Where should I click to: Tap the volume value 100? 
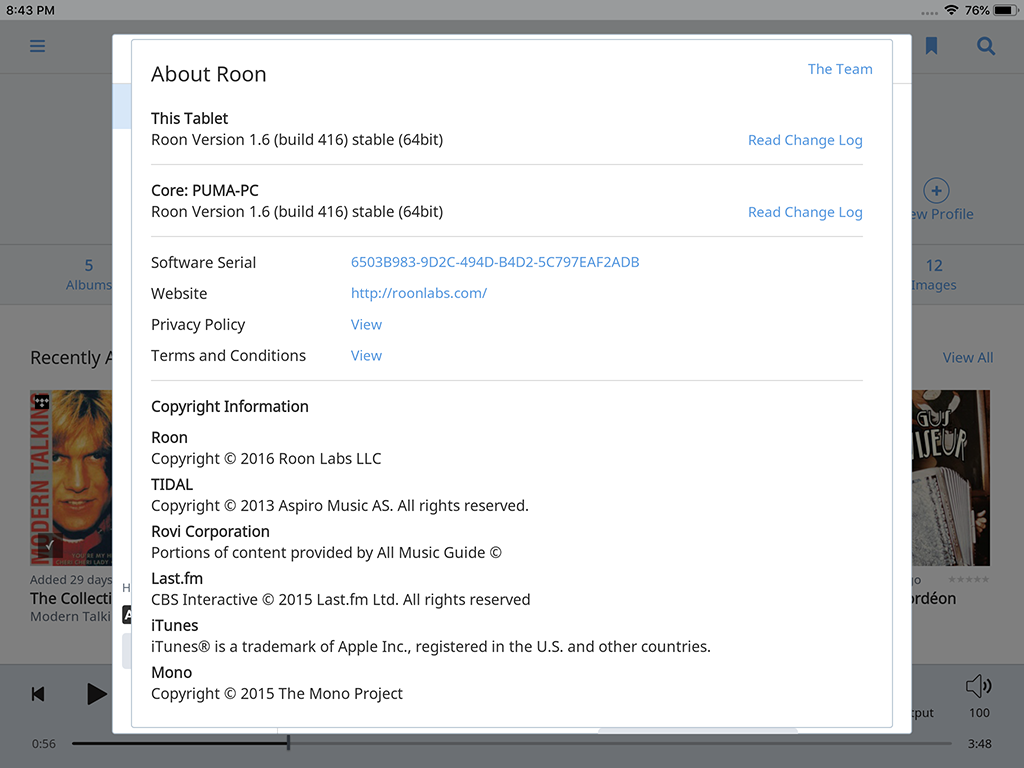click(979, 713)
